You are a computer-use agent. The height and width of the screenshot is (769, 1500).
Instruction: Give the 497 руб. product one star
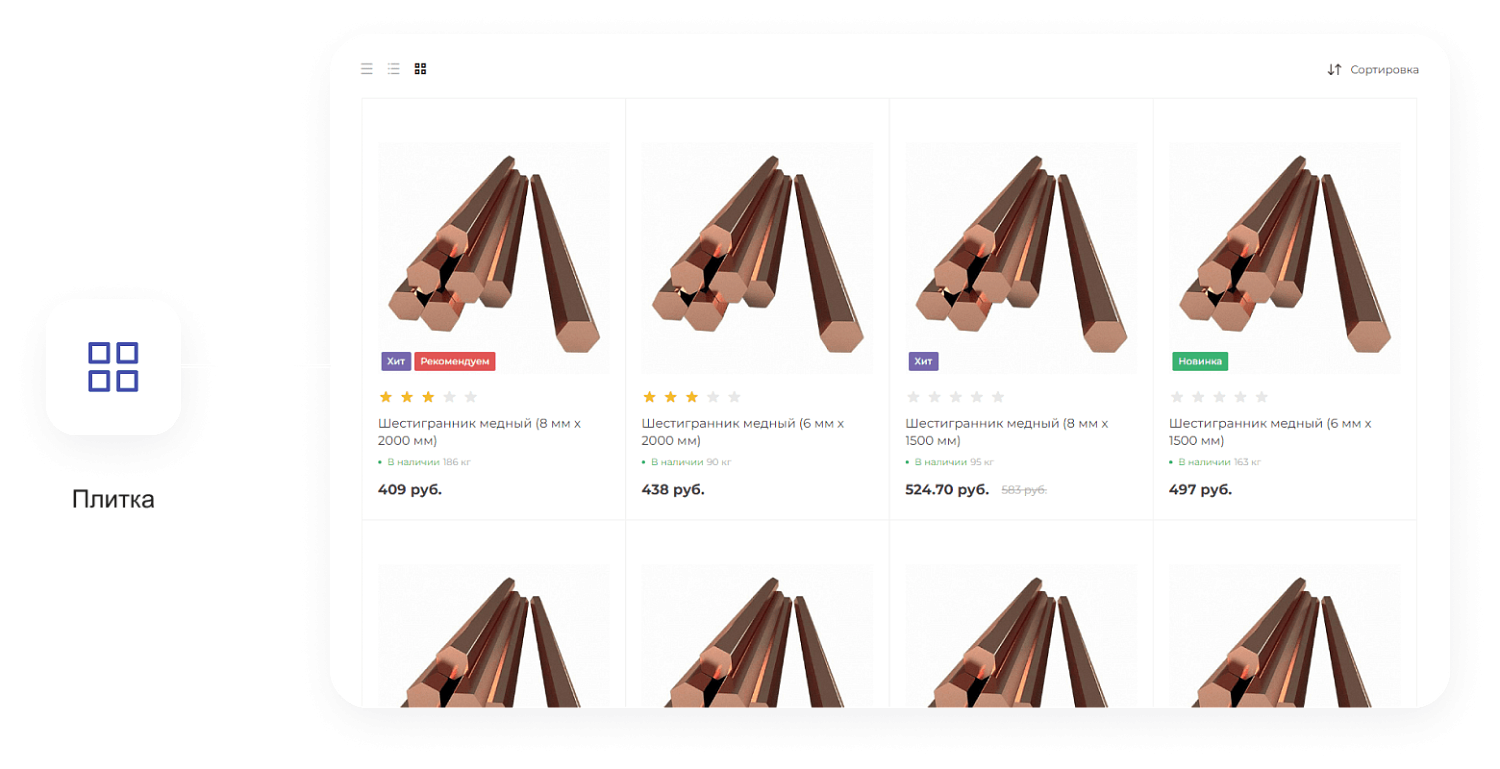point(1176,397)
